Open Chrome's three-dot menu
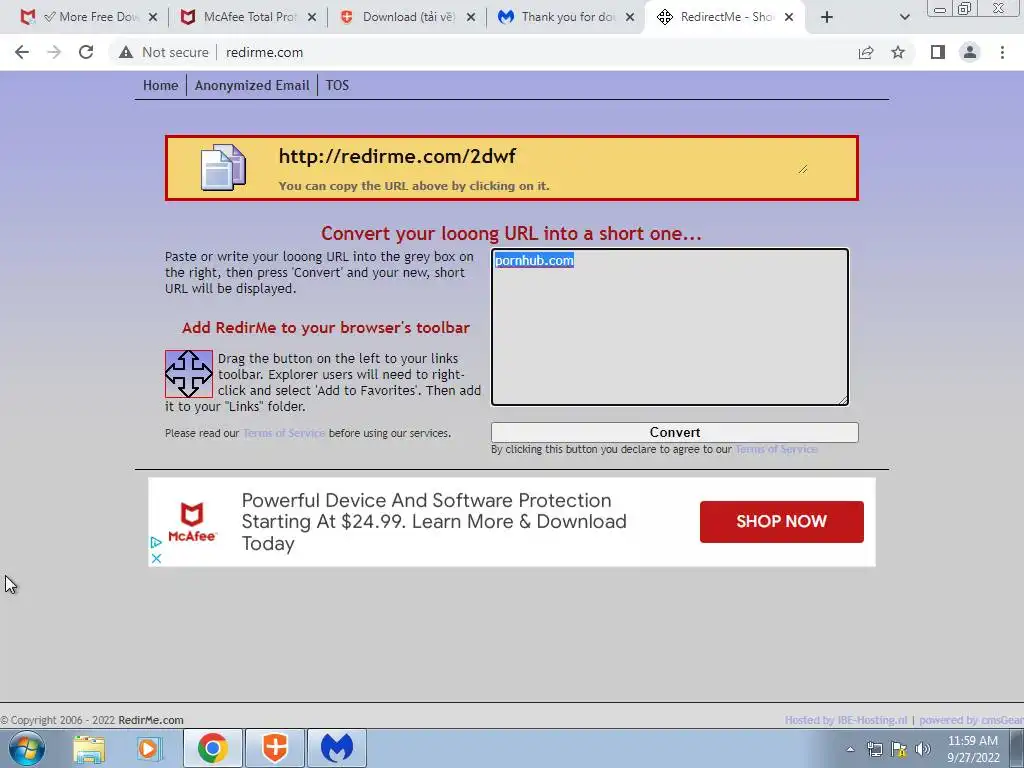 click(1002, 52)
